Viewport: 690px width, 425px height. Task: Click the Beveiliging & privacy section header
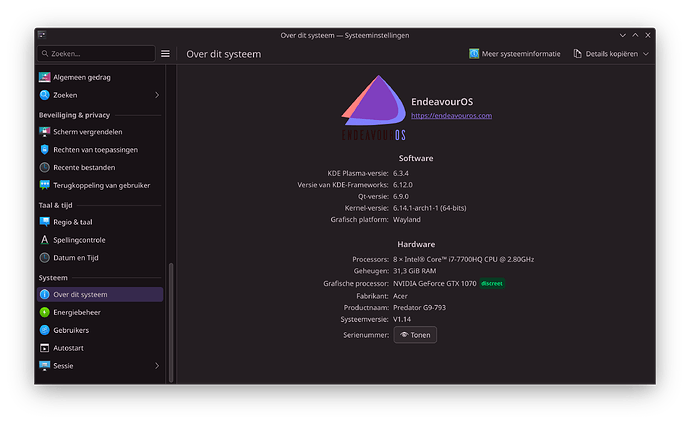tap(74, 115)
